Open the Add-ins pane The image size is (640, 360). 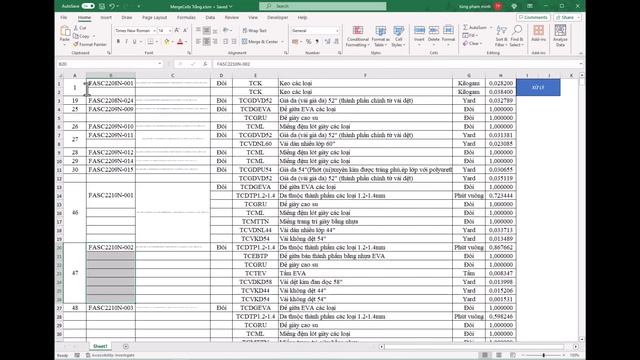click(x=538, y=33)
